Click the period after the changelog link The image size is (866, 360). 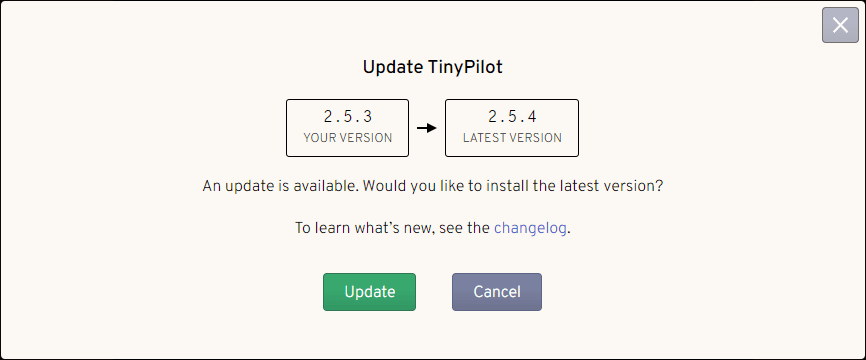click(569, 232)
